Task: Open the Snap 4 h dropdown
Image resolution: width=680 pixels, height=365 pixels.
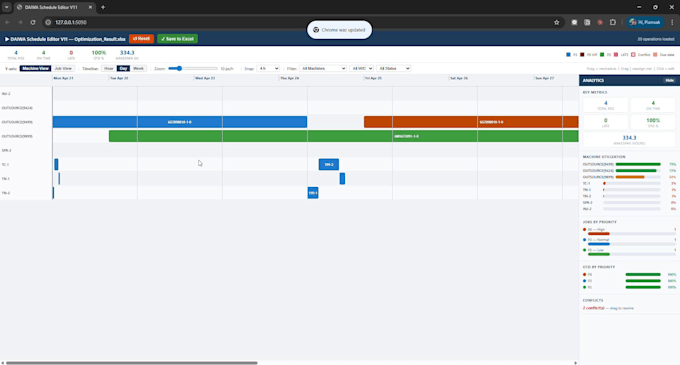Action: 268,68
